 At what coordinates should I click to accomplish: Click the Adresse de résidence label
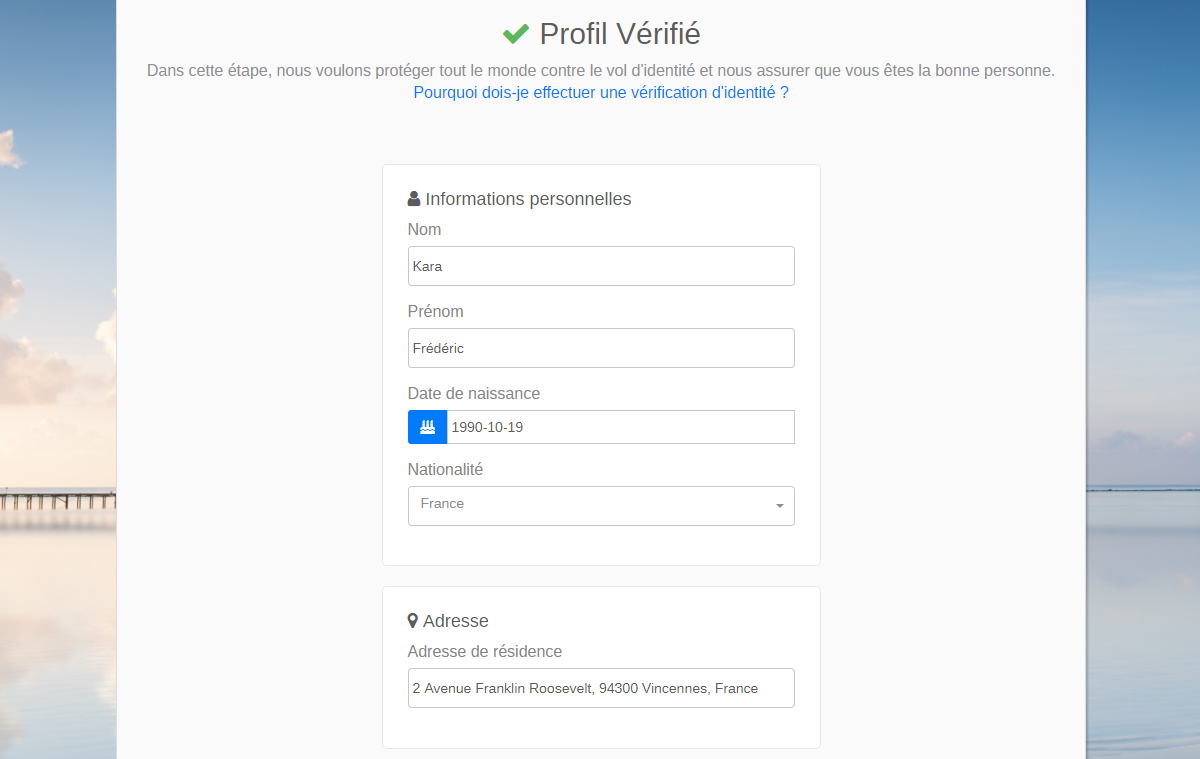(x=485, y=651)
